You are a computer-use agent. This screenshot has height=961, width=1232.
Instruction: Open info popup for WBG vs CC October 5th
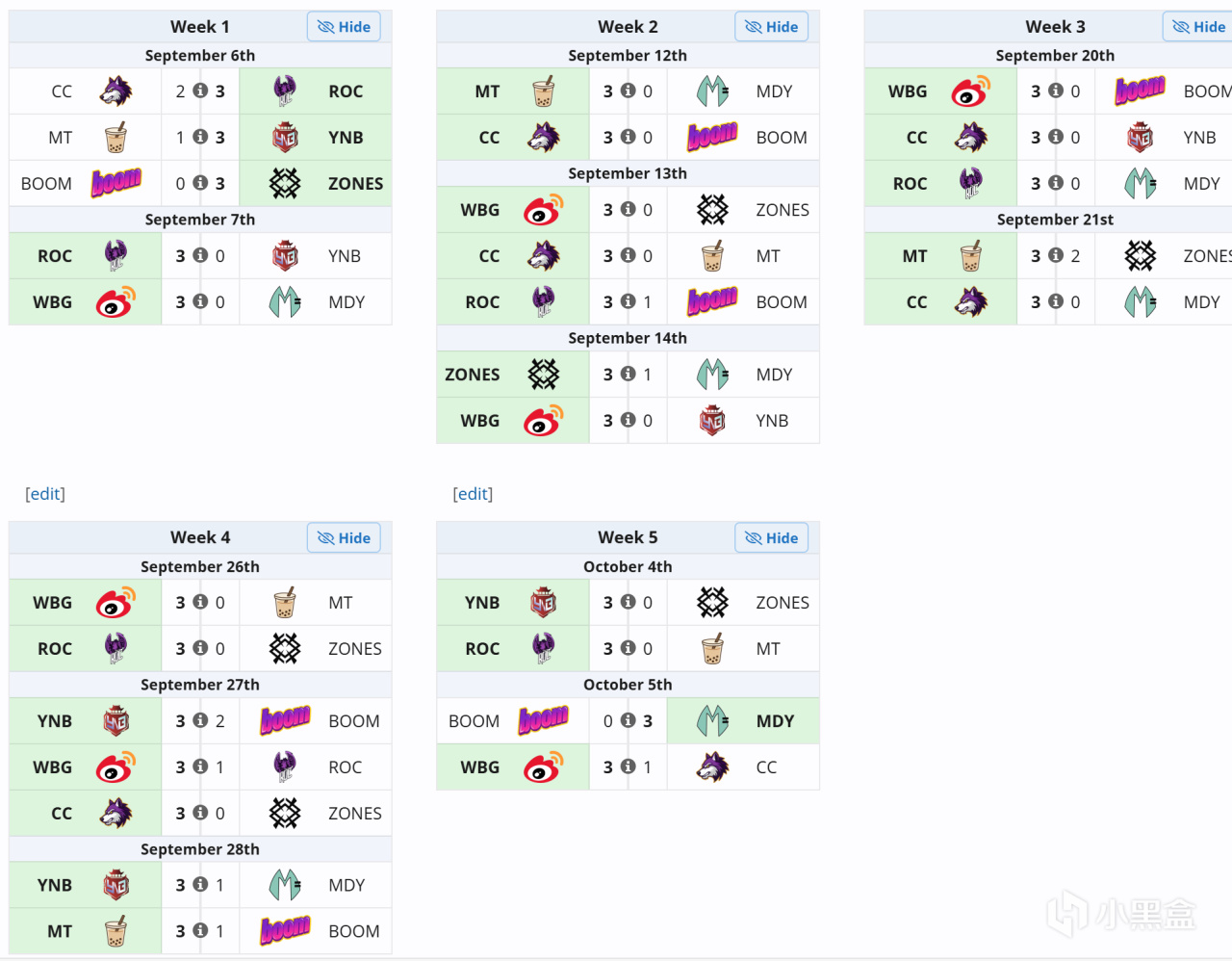coord(628,767)
